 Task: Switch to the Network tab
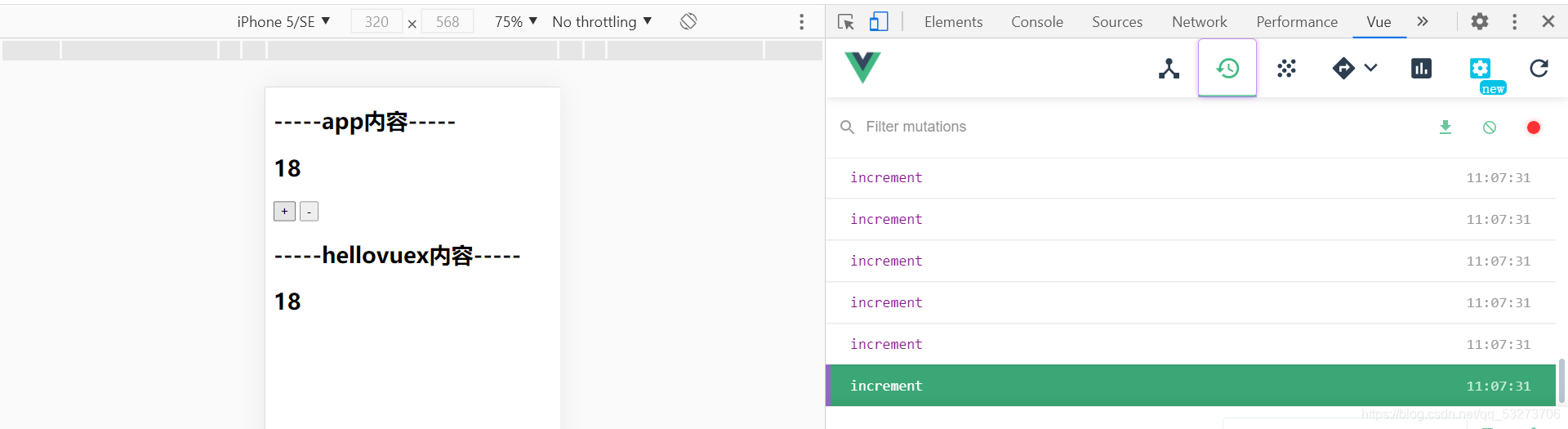point(1199,22)
